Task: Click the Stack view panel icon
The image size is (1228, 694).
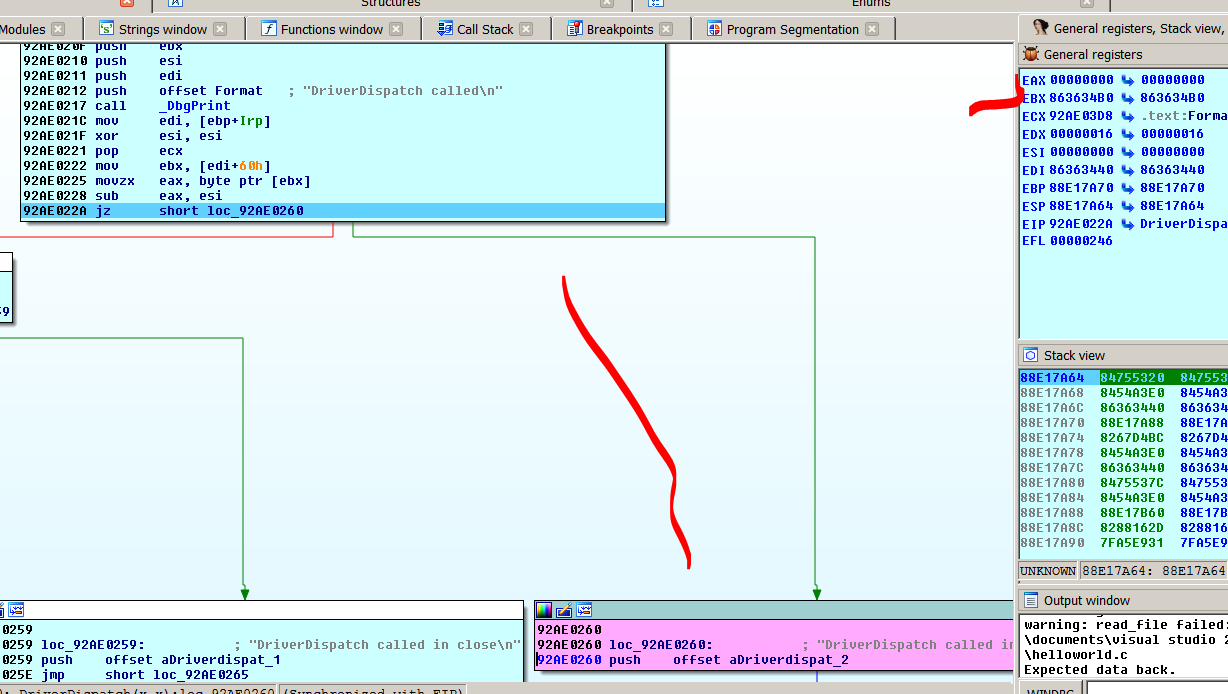Action: 1029,355
